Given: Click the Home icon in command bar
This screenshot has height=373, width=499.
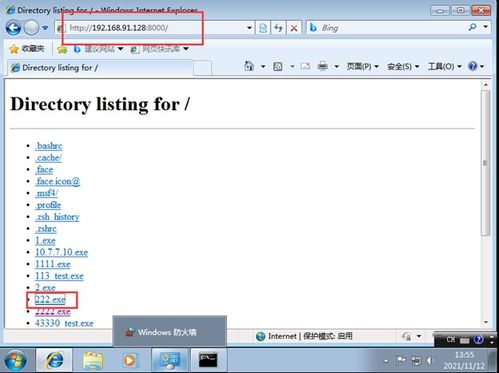Looking at the screenshot, I should click(x=249, y=66).
